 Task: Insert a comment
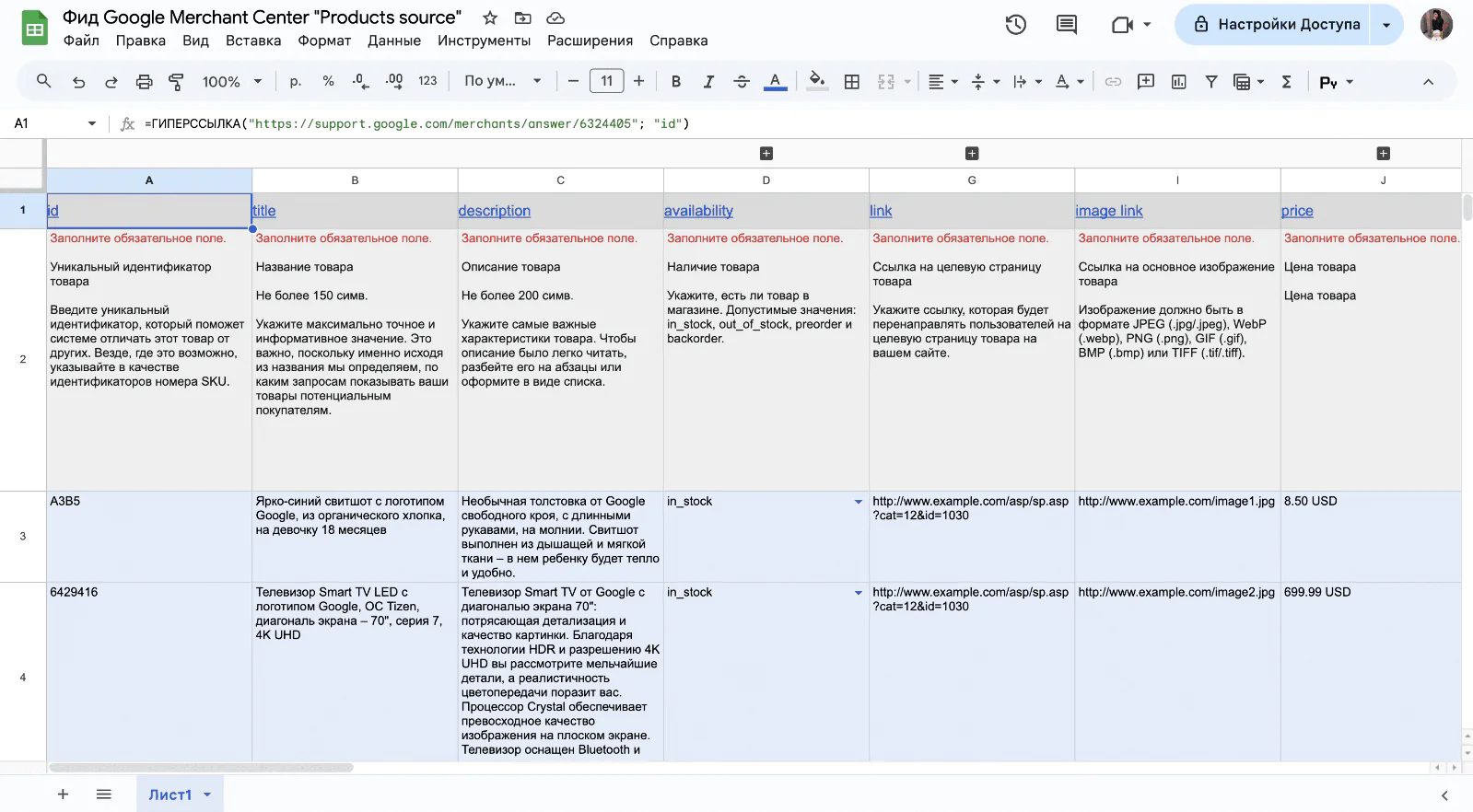(x=1146, y=82)
